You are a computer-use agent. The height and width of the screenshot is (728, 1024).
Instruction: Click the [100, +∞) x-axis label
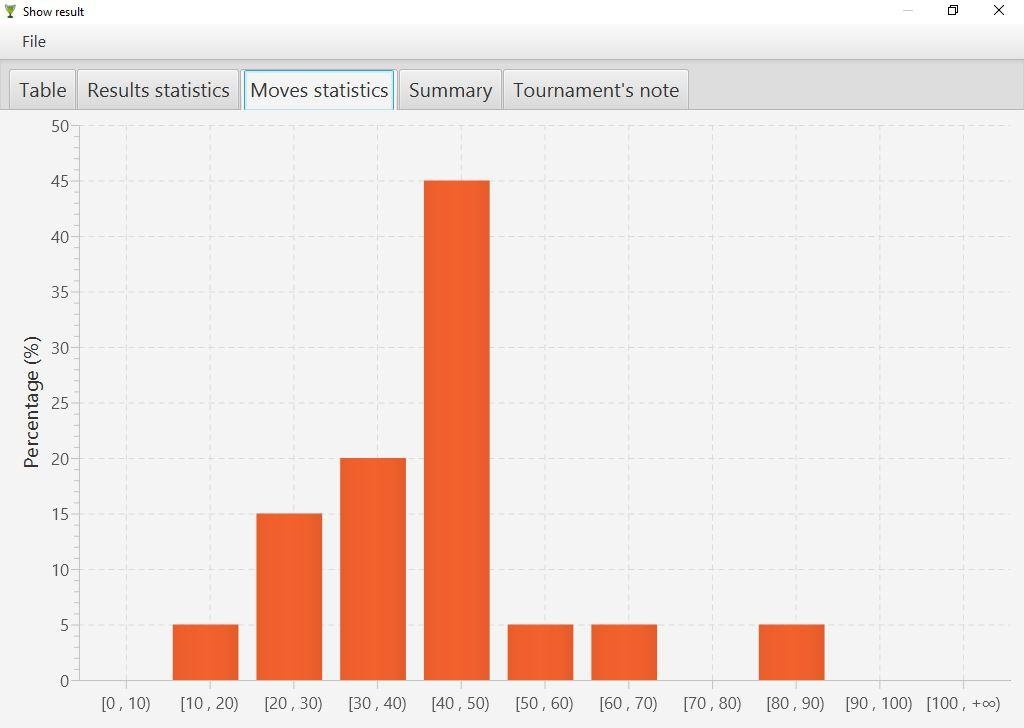click(x=963, y=703)
